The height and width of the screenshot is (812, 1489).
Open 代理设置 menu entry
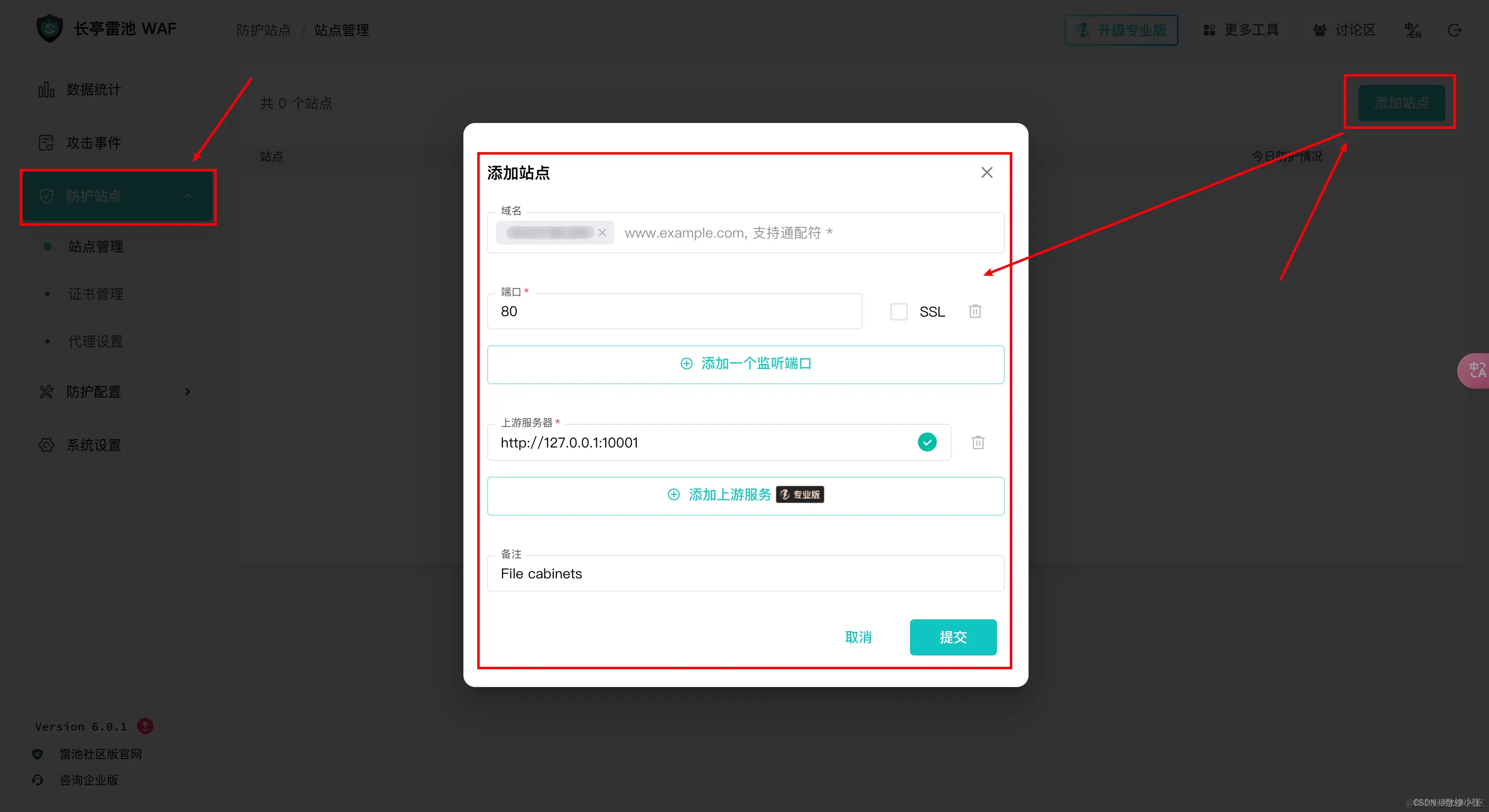(95, 341)
